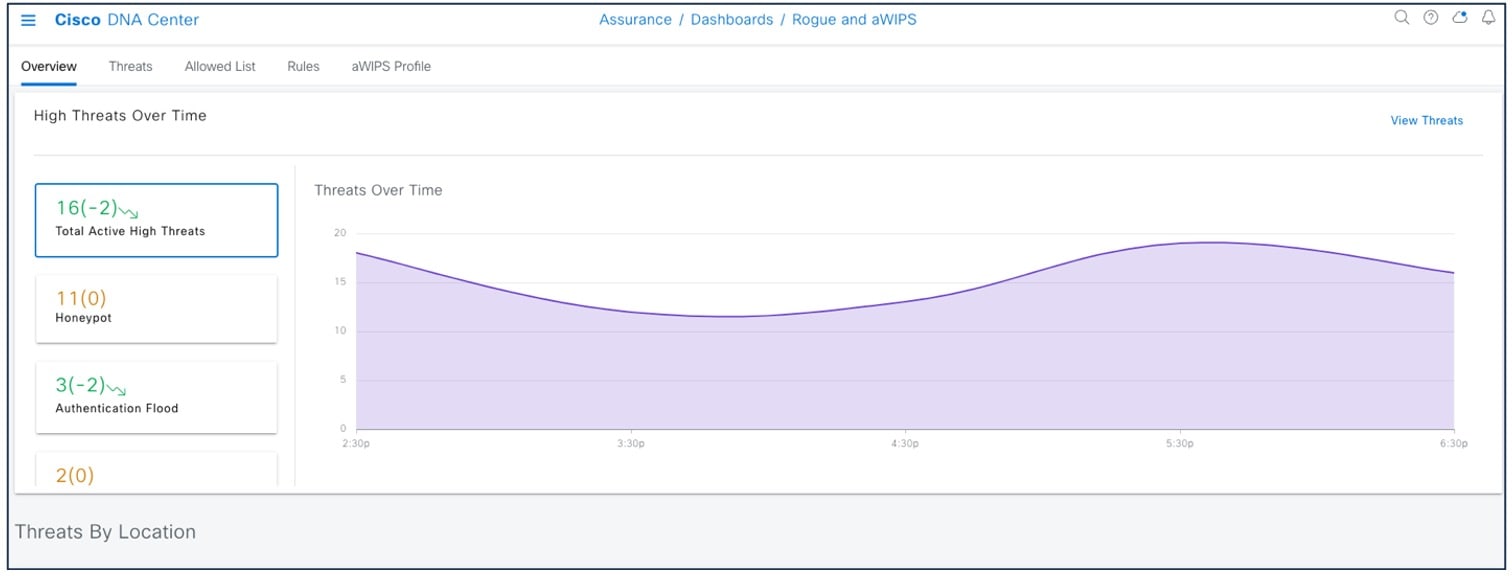Viewport: 1512px width, 576px height.
Task: Click the High Threats Over Time heading
Action: point(120,116)
